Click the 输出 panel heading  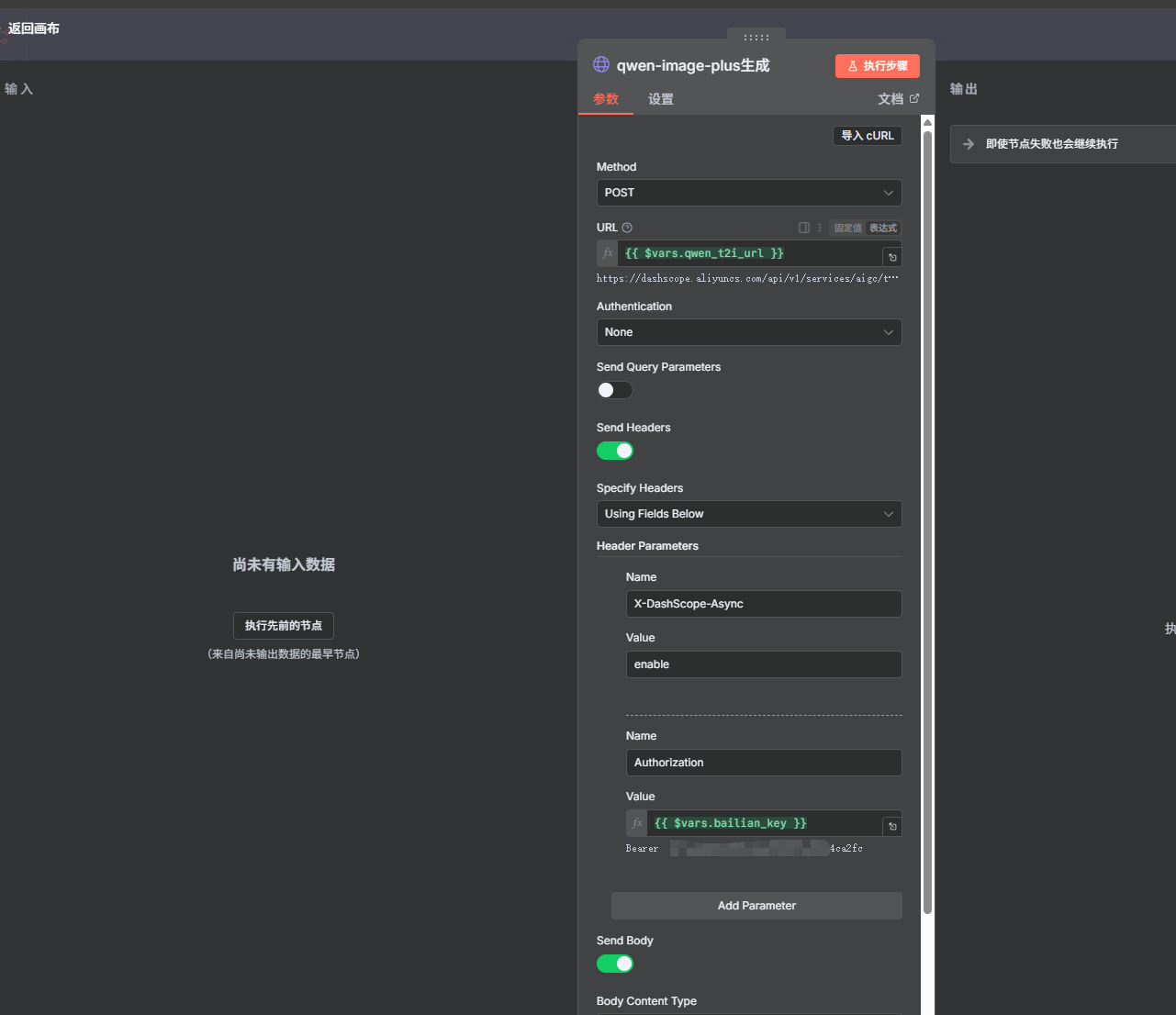(x=963, y=89)
